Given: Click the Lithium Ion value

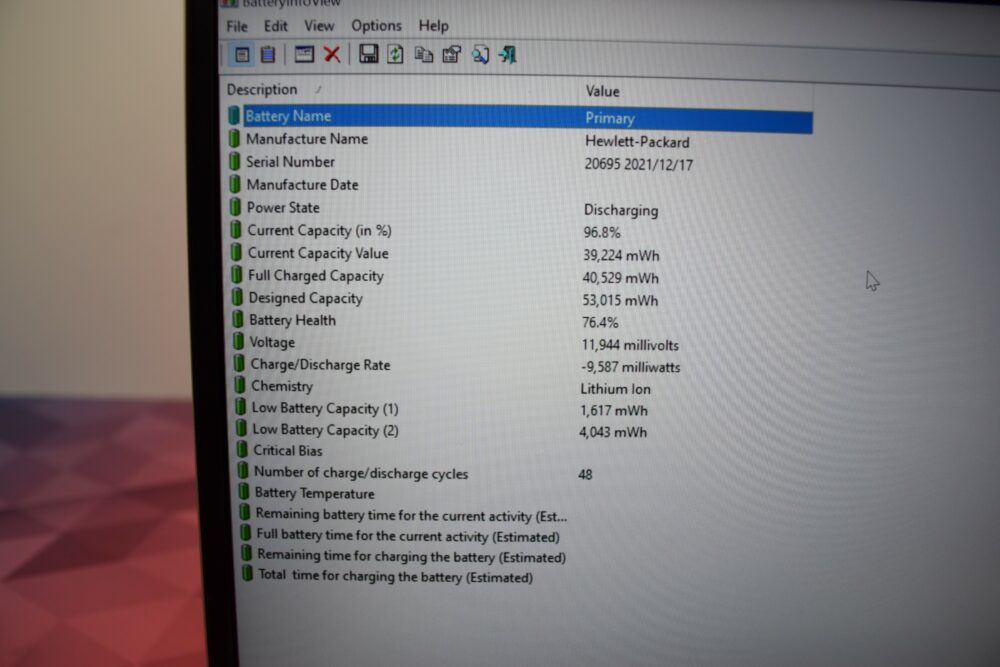Looking at the screenshot, I should [615, 389].
